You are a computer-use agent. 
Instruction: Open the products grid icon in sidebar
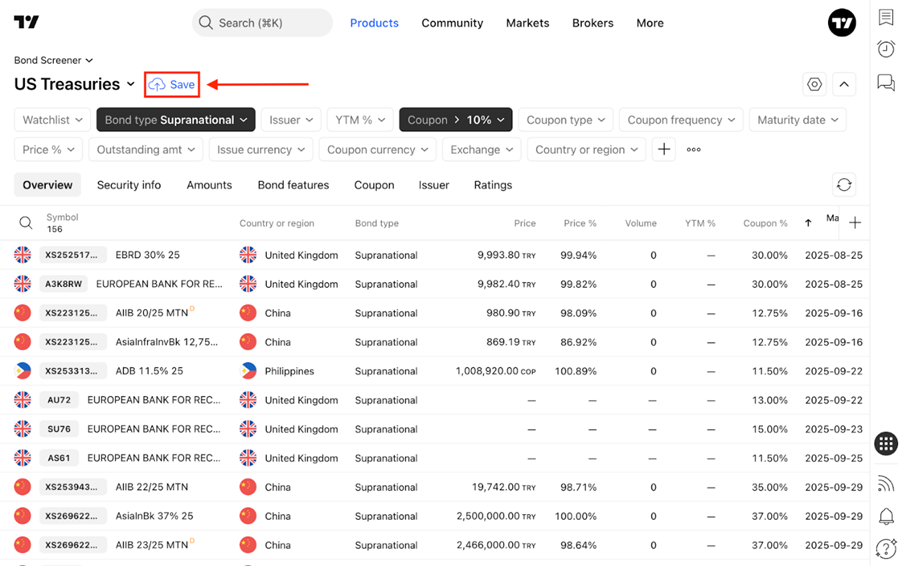[x=886, y=443]
